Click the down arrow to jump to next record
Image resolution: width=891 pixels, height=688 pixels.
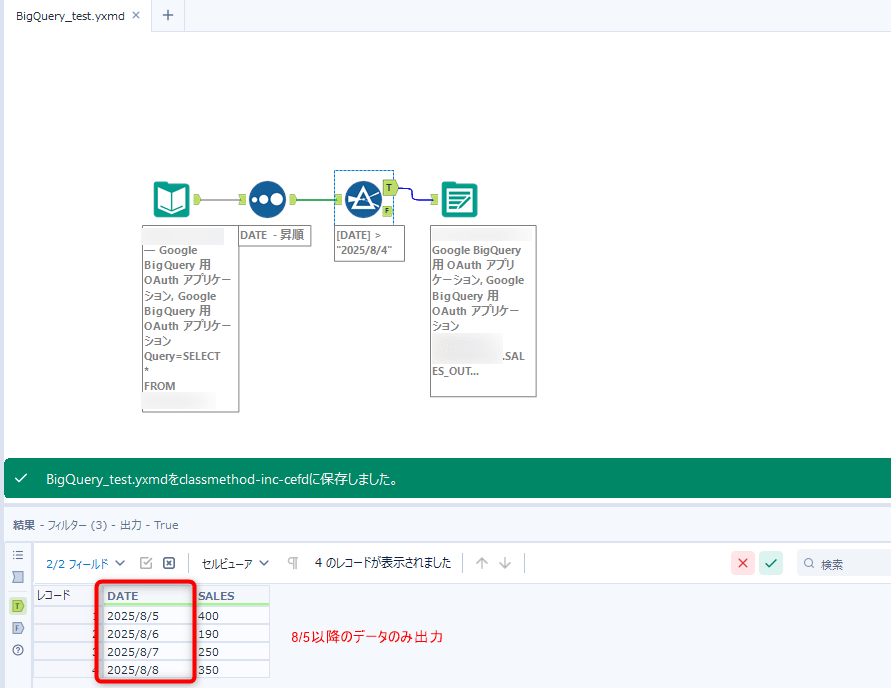point(504,562)
